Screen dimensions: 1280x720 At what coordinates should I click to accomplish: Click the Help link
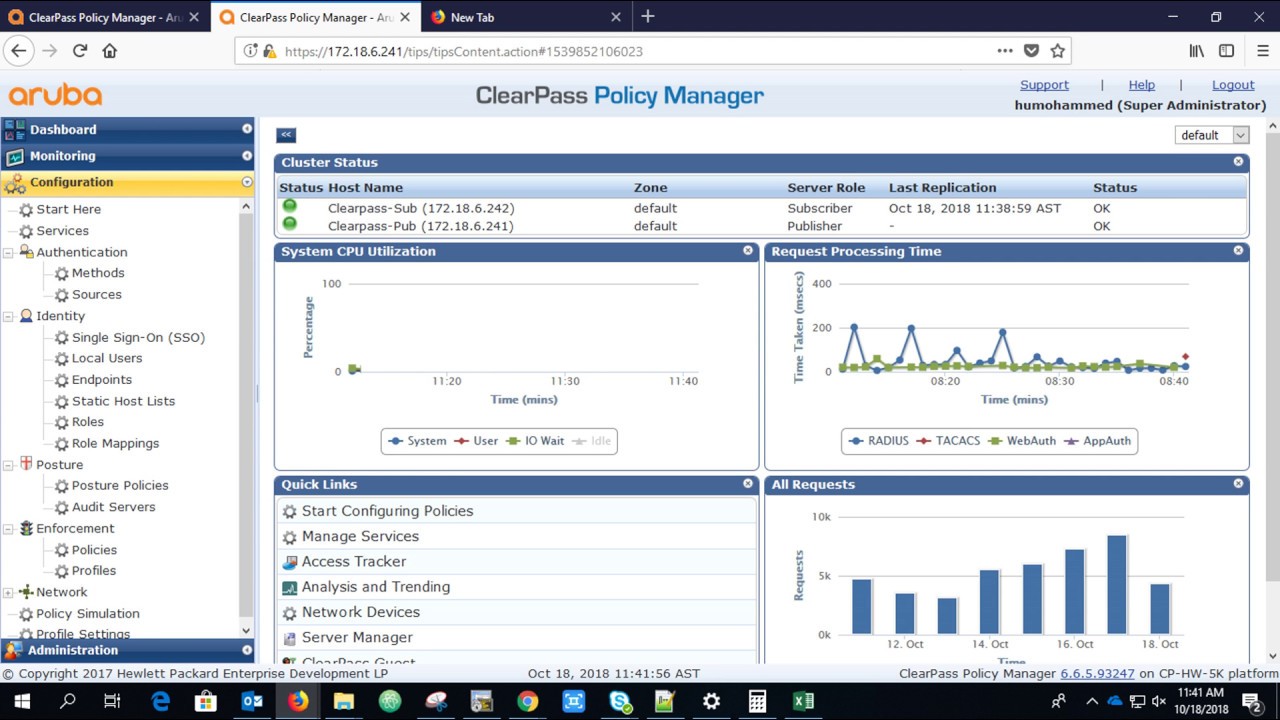click(1141, 85)
